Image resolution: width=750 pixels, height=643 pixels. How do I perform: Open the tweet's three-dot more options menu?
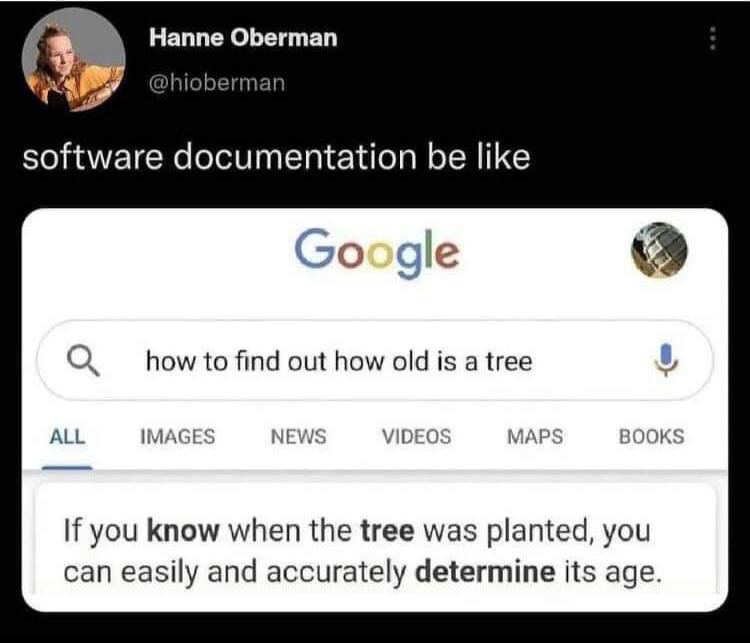point(712,38)
